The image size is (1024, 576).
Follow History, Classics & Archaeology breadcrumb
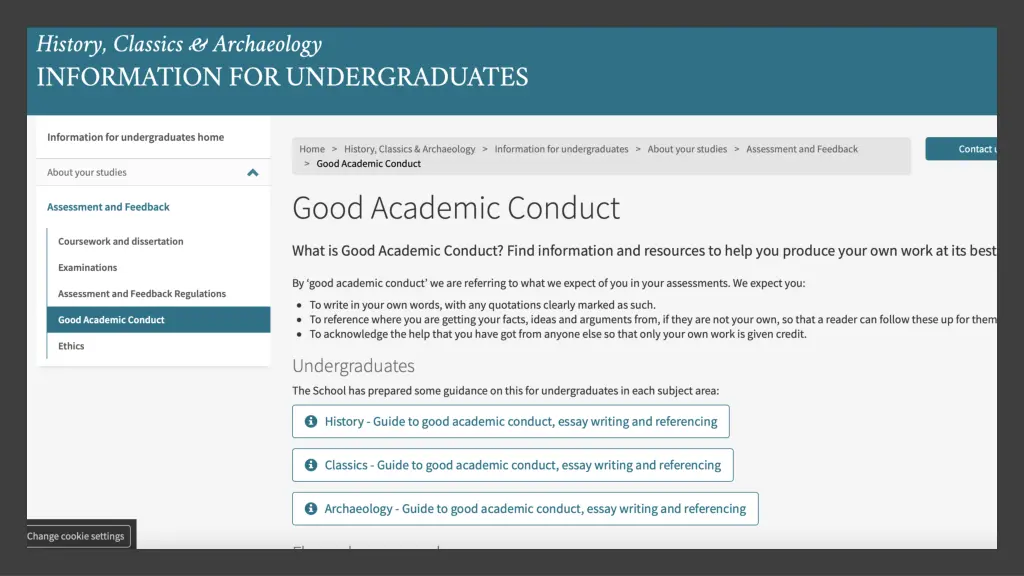pyautogui.click(x=409, y=149)
